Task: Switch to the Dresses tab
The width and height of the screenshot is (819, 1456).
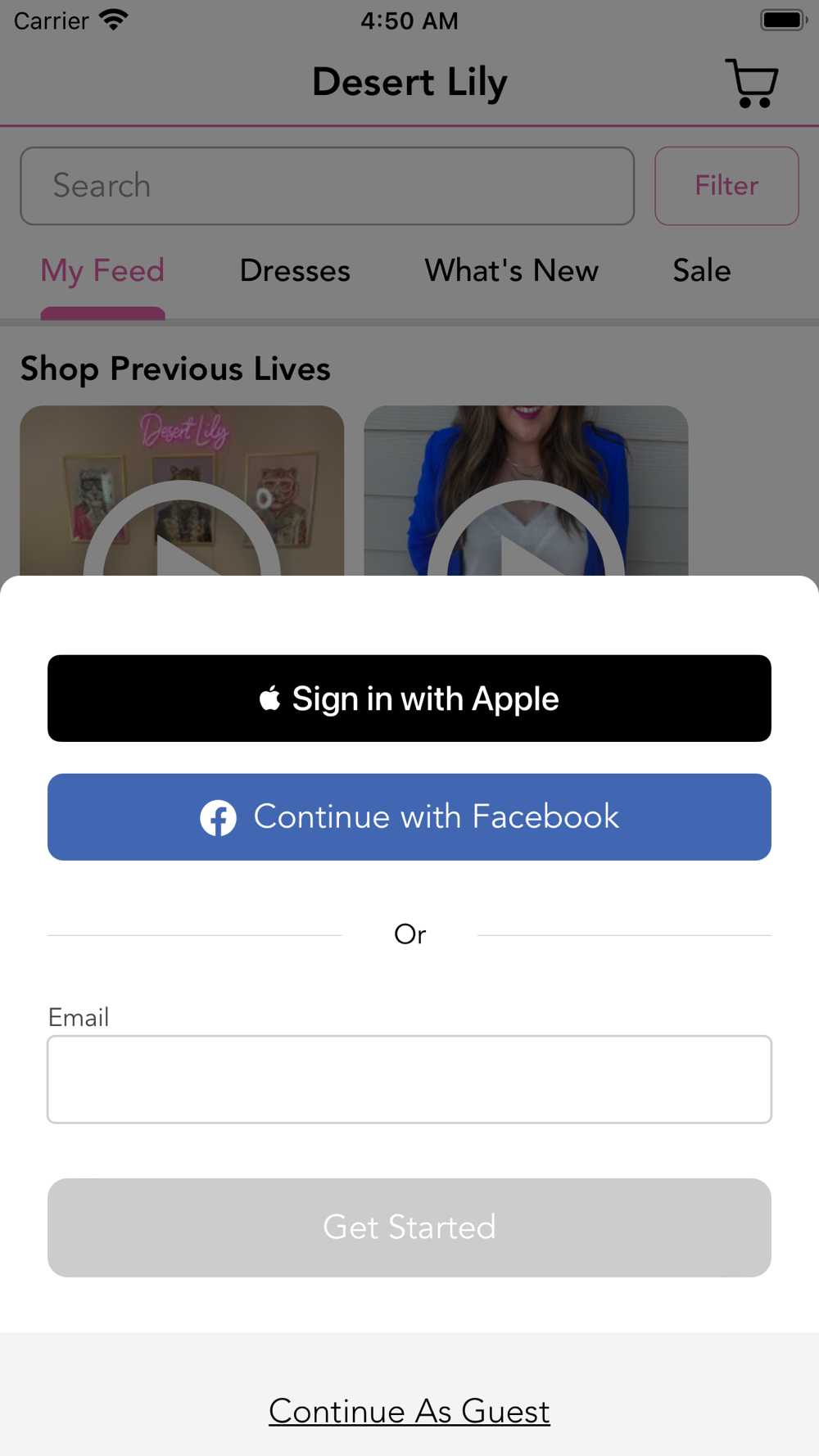Action: coord(295,271)
